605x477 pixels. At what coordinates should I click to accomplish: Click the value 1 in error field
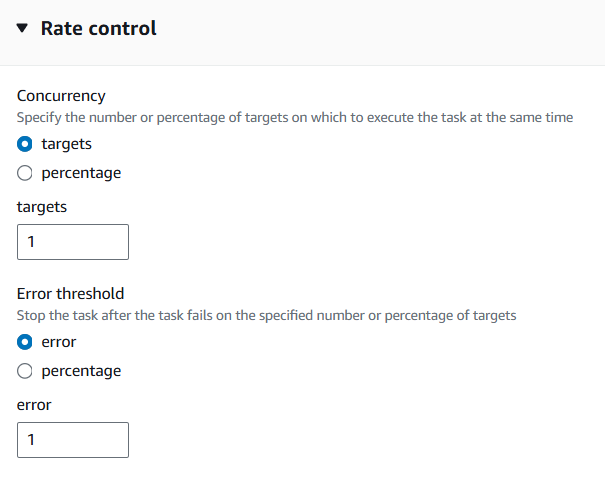pos(33,440)
